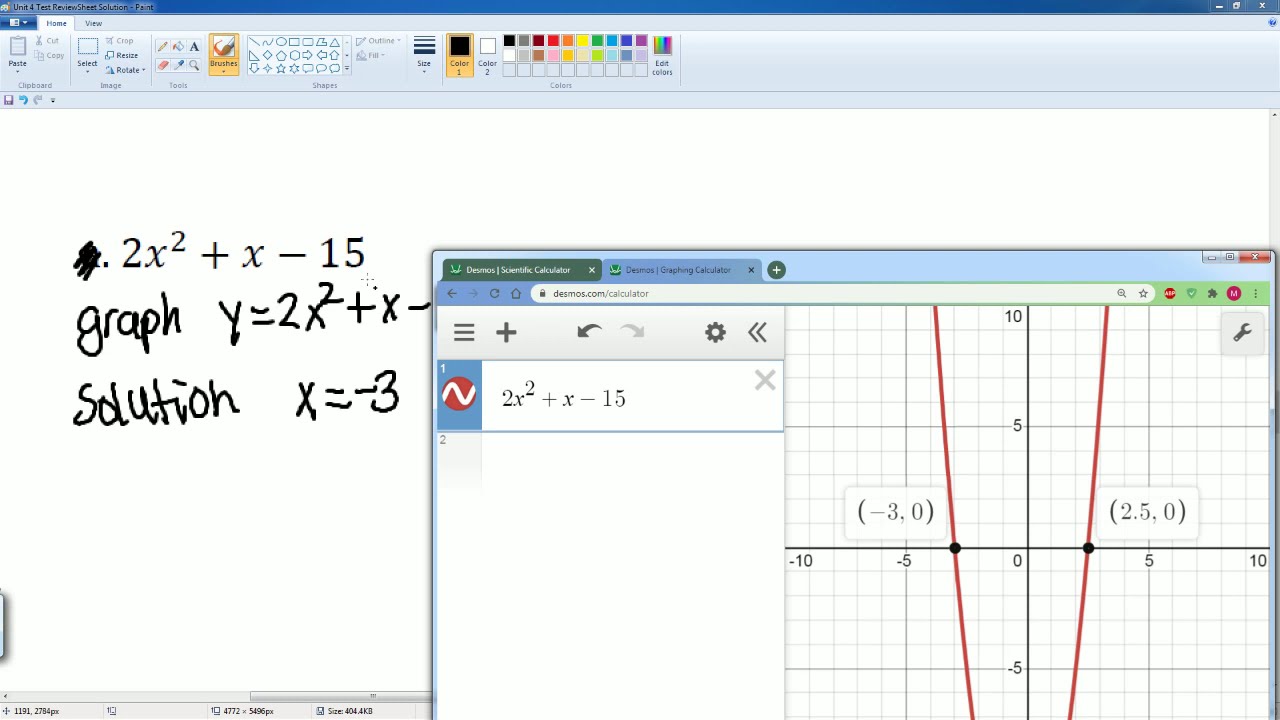1280x720 pixels.
Task: Select the Fill with color bucket tool
Action: click(x=178, y=46)
